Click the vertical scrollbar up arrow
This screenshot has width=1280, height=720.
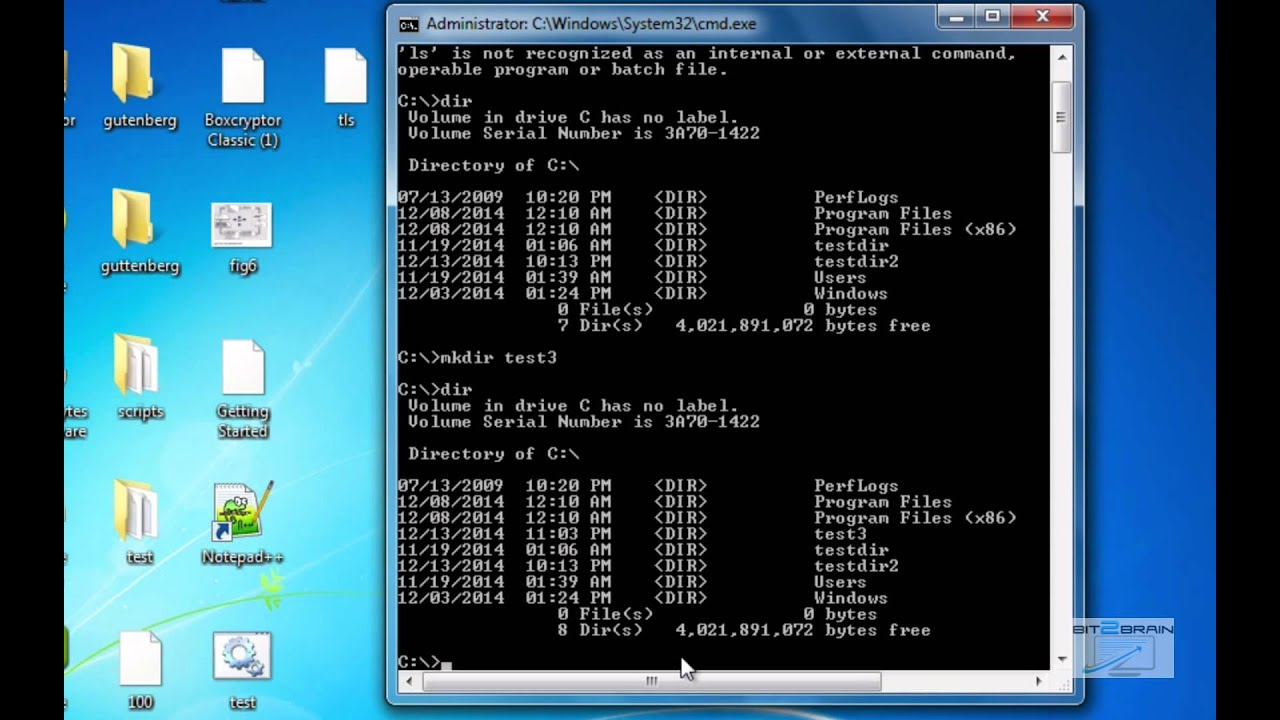[1061, 57]
